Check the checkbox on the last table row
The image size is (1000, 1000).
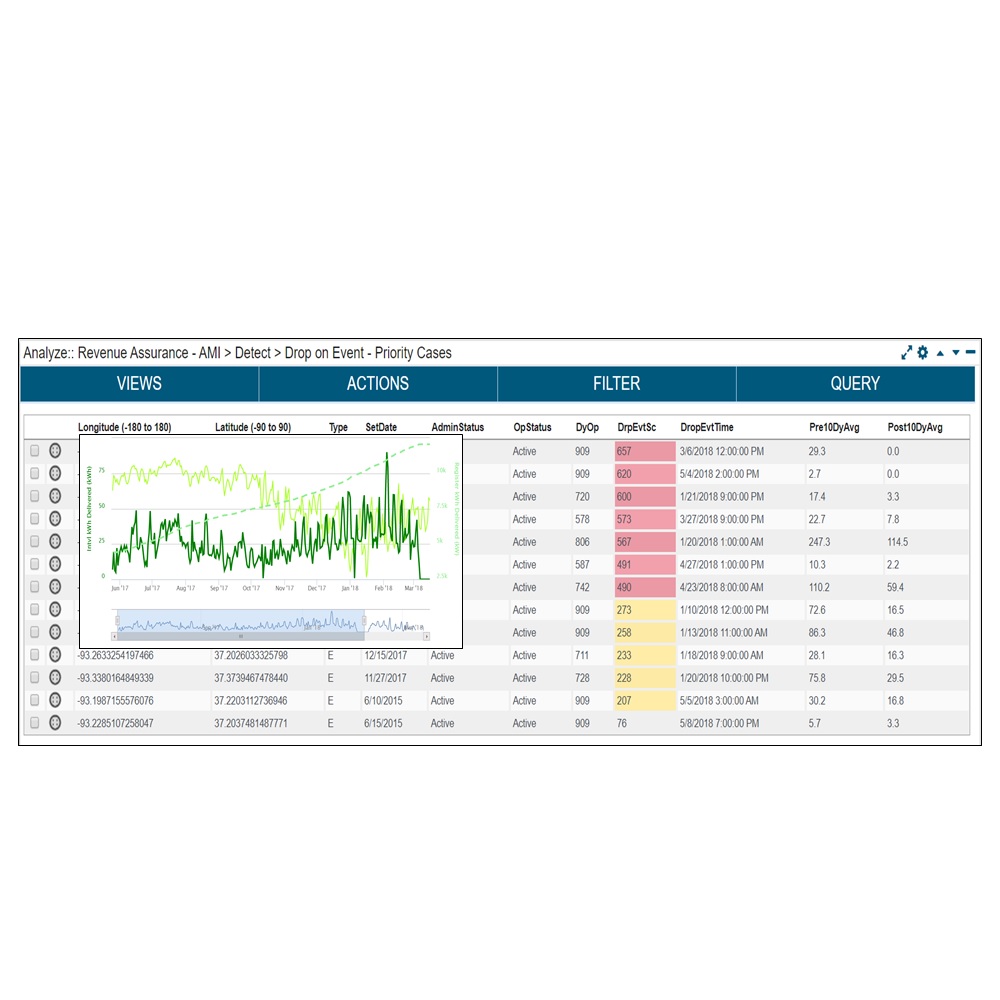click(x=35, y=722)
